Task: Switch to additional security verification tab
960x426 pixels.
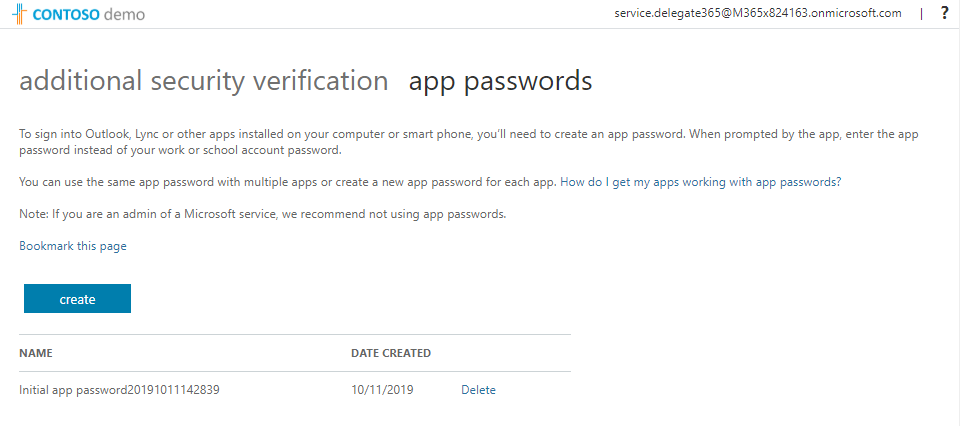Action: coord(203,81)
